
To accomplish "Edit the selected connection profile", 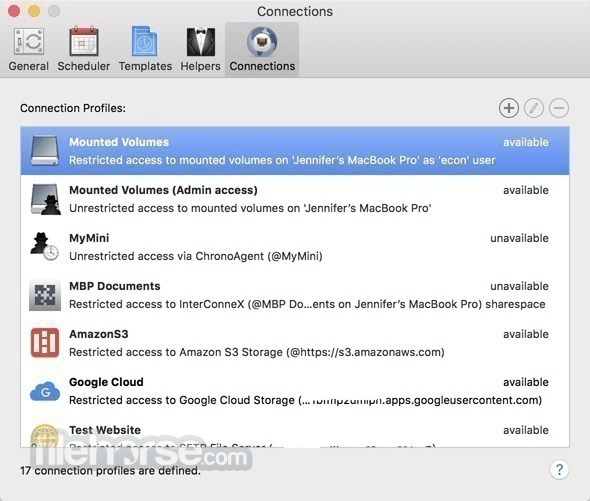I will pos(534,108).
